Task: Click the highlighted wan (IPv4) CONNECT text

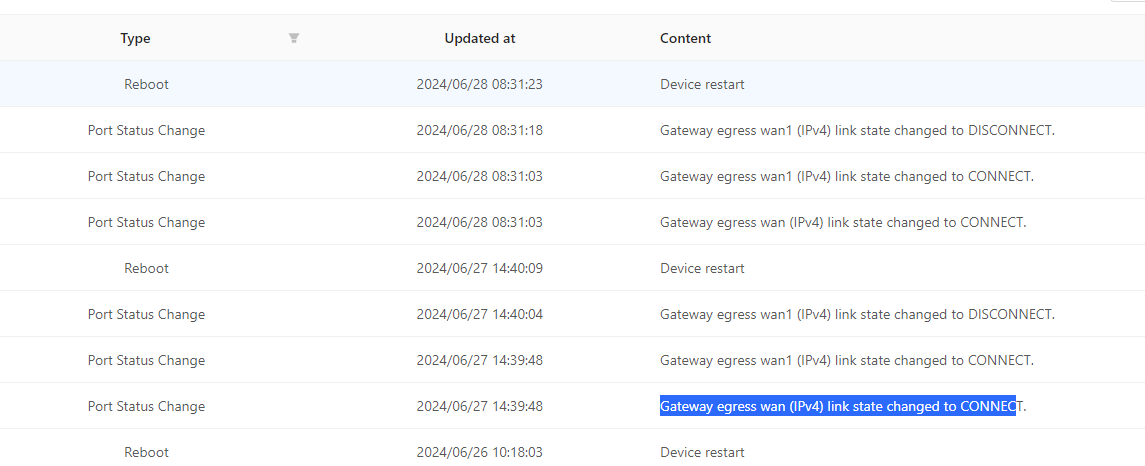Action: click(x=838, y=406)
